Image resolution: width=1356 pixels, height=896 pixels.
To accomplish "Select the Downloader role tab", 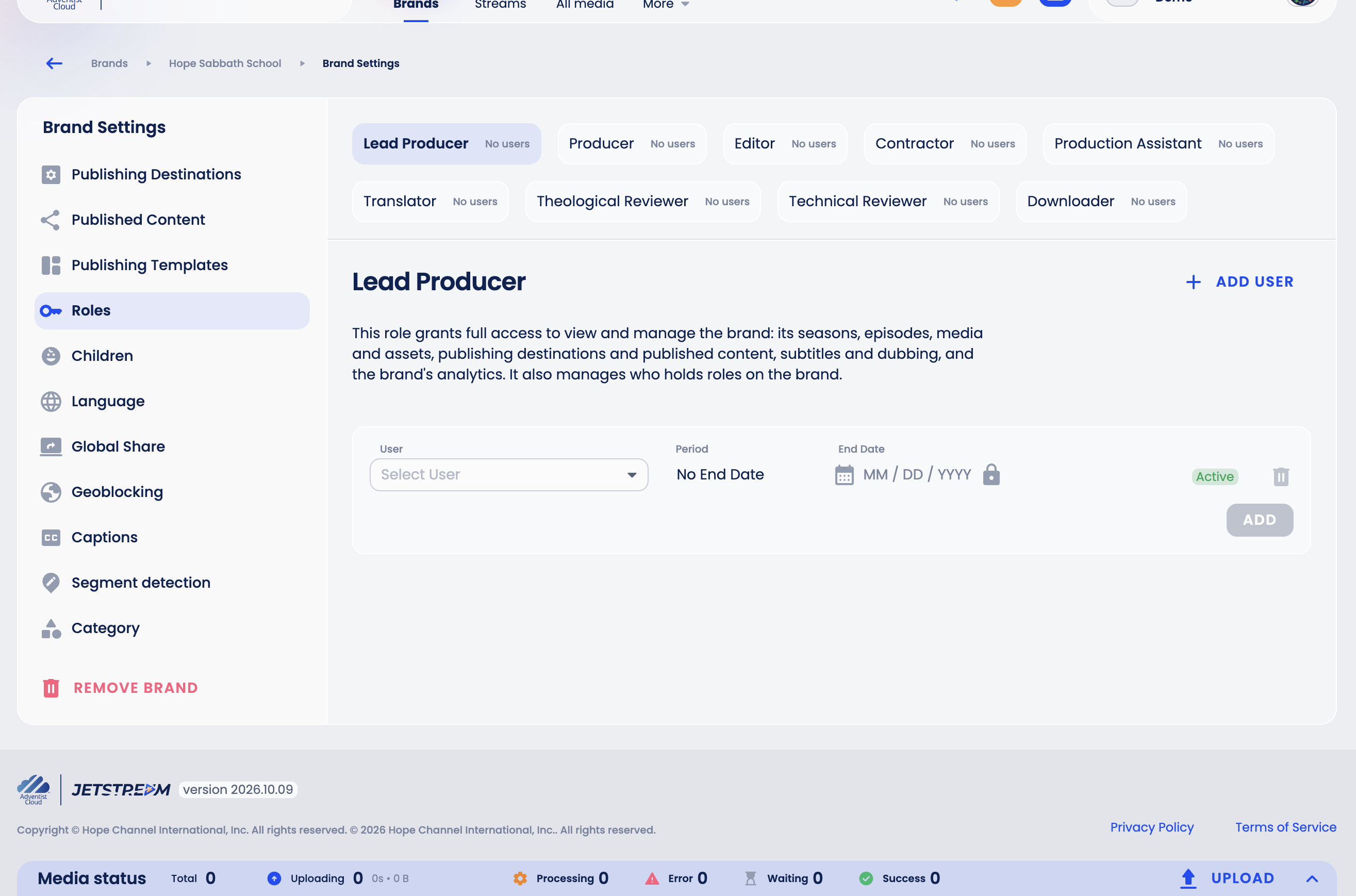I will click(1101, 202).
